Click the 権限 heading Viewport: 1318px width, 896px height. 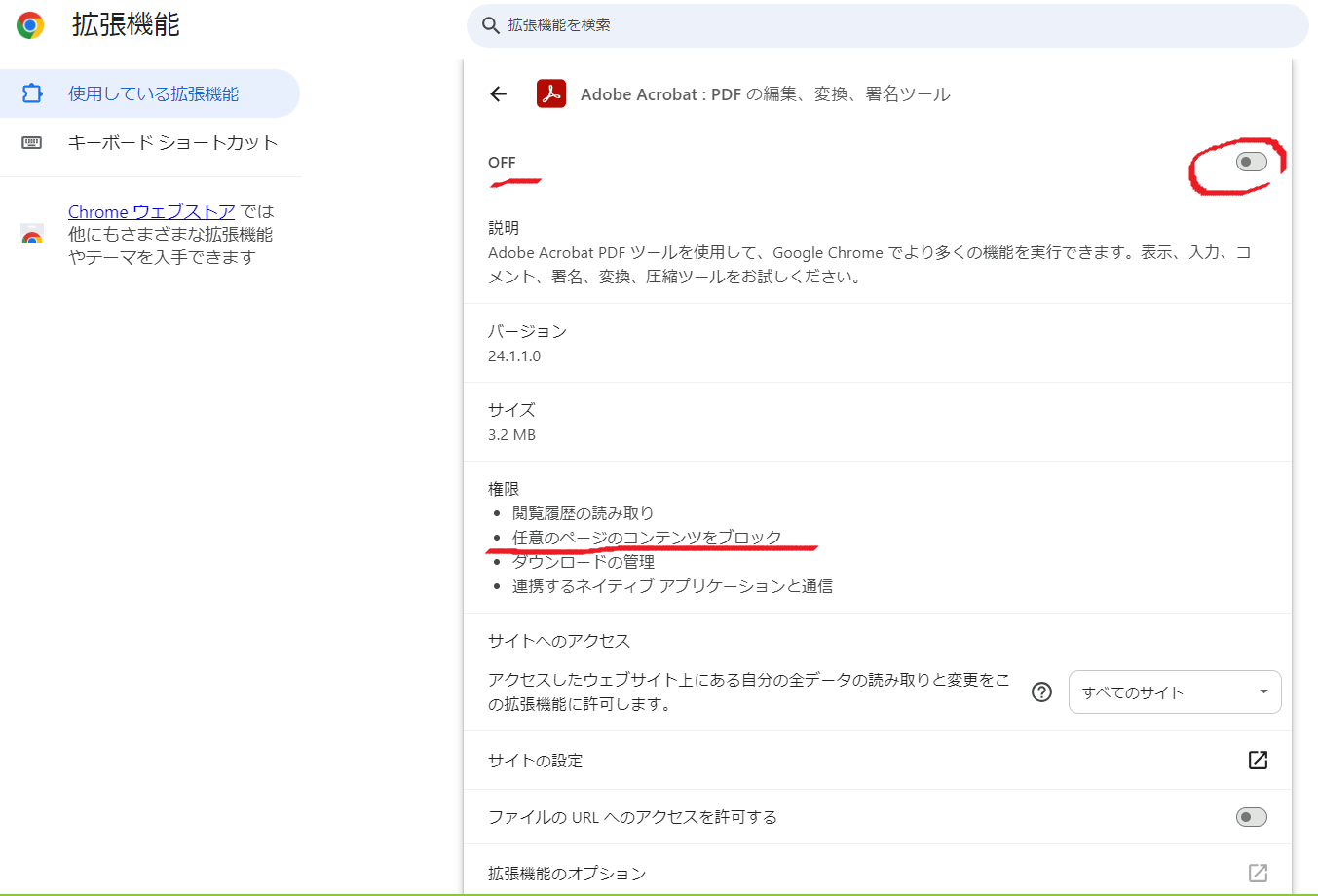coord(504,489)
